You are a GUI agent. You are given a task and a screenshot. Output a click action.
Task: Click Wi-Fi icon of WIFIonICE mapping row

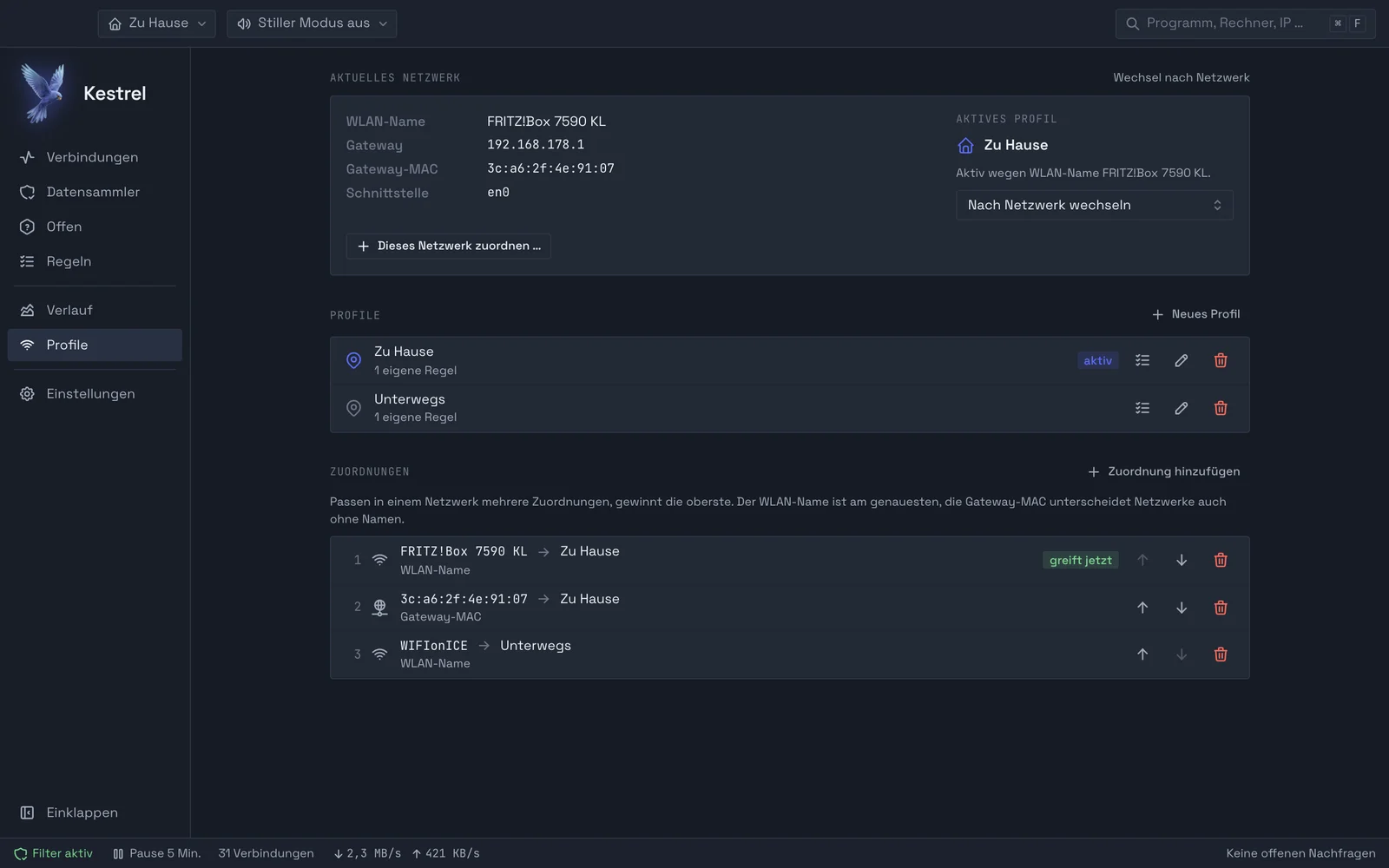click(379, 654)
